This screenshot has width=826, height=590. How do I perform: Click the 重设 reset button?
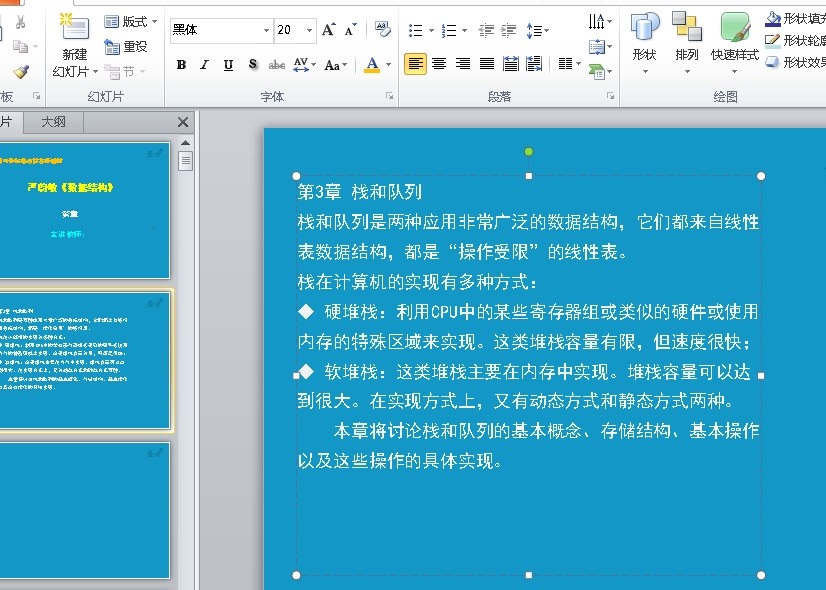point(126,46)
